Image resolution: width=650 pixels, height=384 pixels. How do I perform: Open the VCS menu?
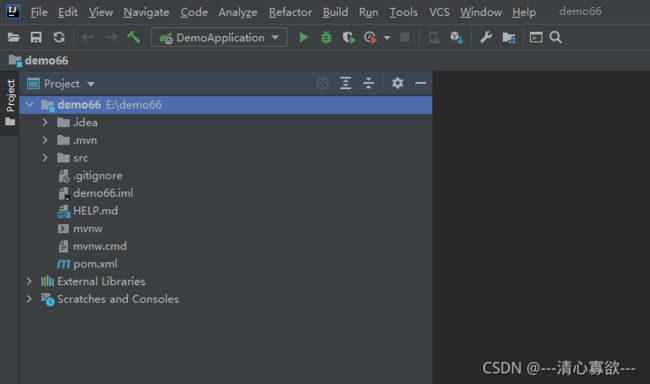point(439,12)
